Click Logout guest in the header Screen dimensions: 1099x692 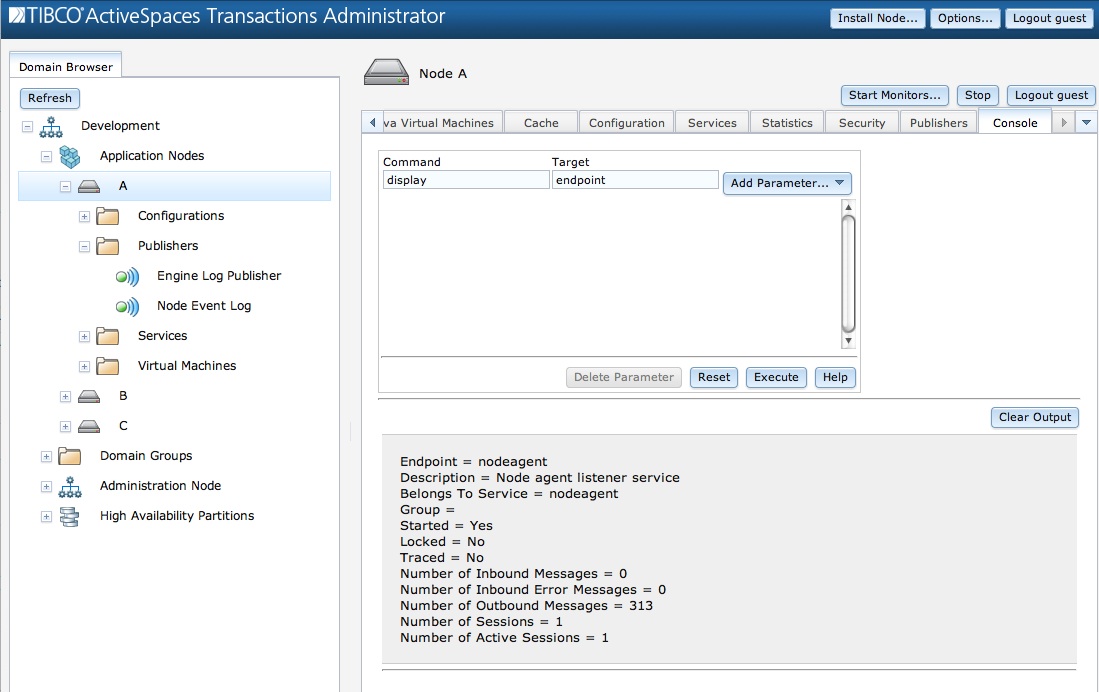point(1049,18)
